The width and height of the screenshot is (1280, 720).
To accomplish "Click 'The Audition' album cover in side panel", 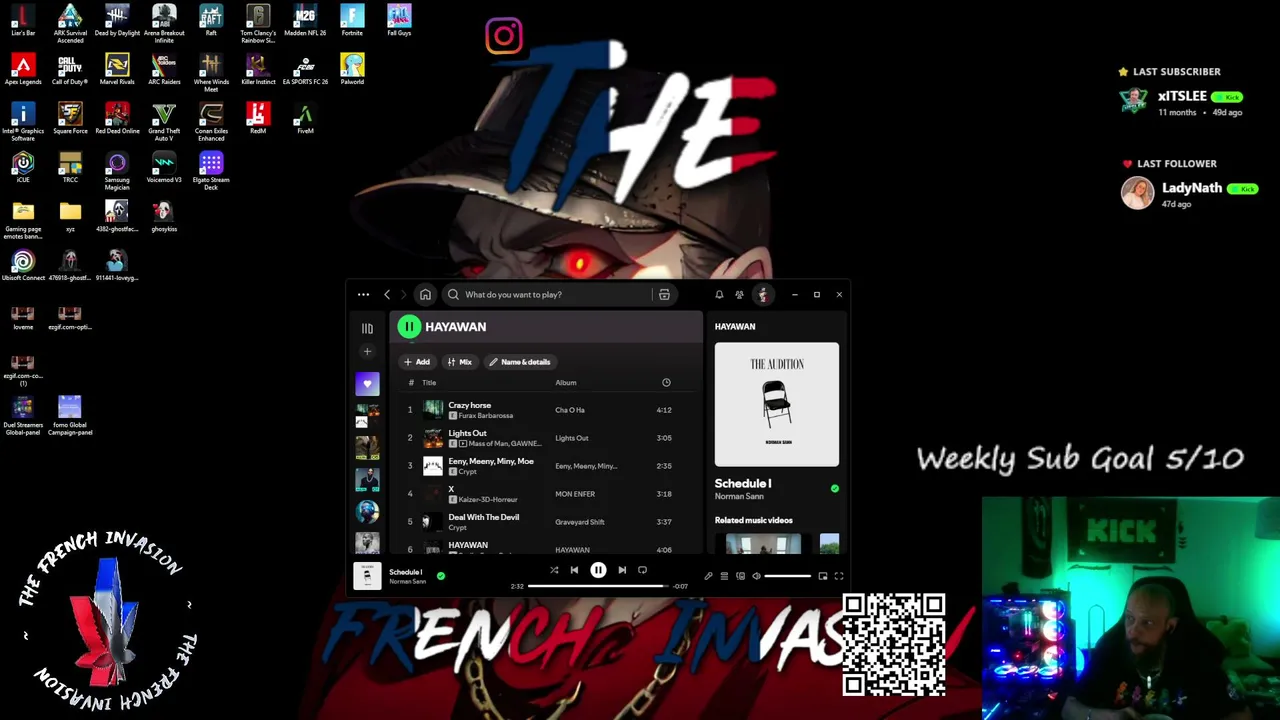I will [777, 404].
